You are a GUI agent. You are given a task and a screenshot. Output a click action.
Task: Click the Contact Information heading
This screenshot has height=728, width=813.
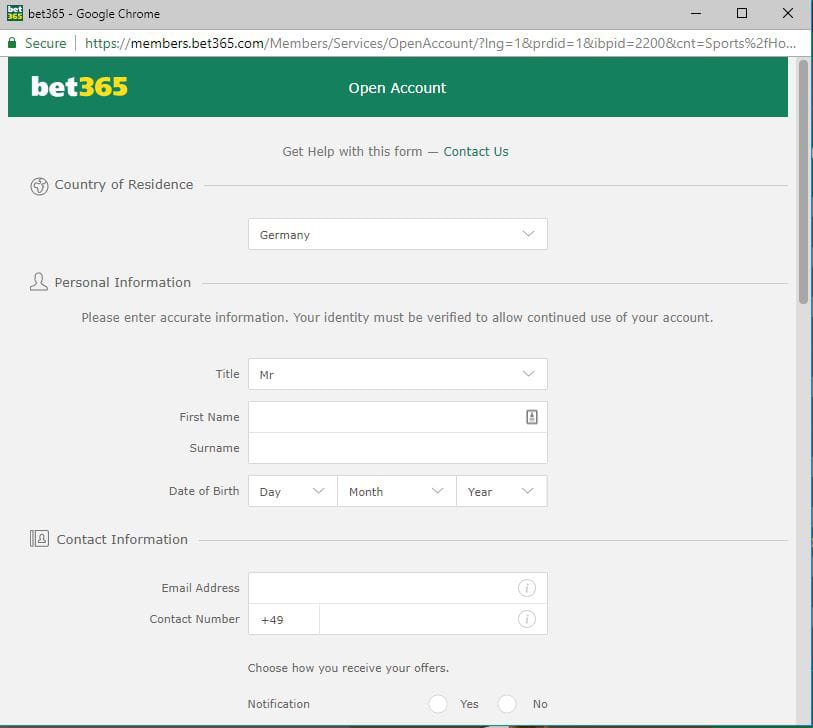(x=122, y=539)
